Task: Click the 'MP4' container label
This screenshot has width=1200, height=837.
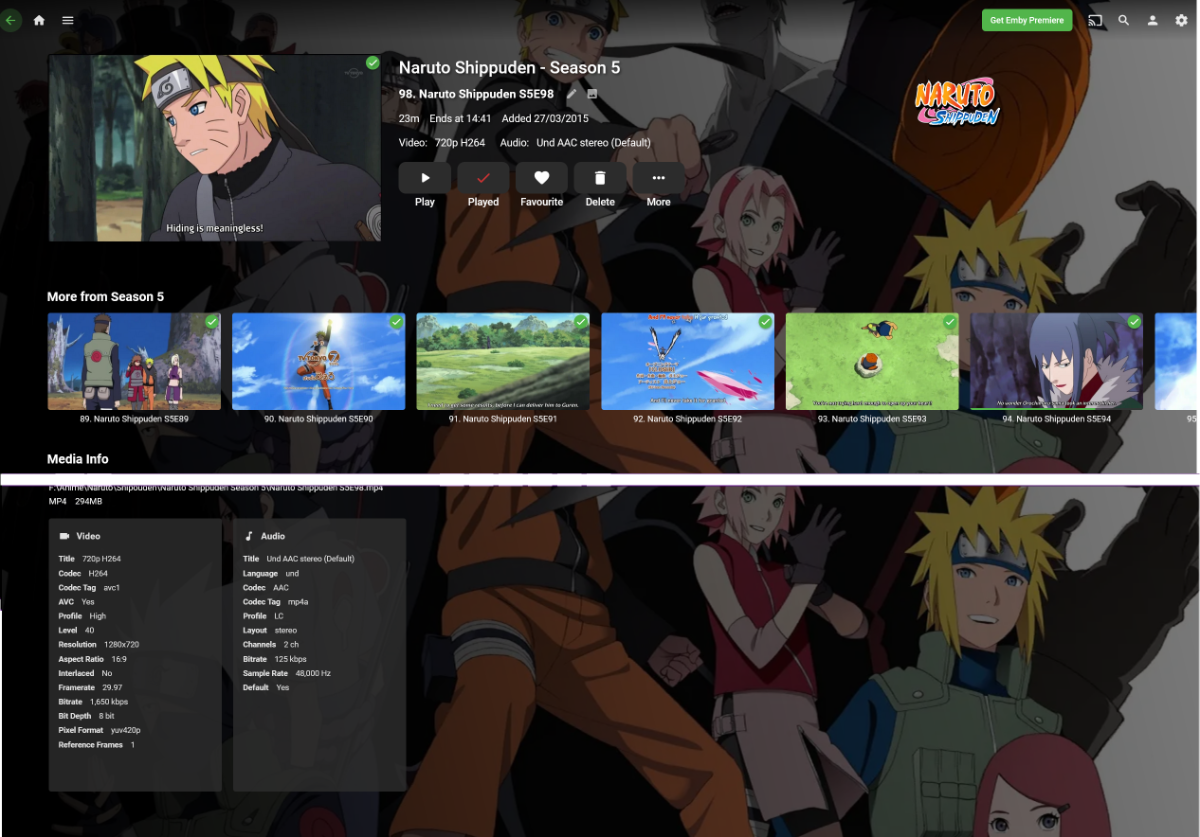Action: pos(57,501)
